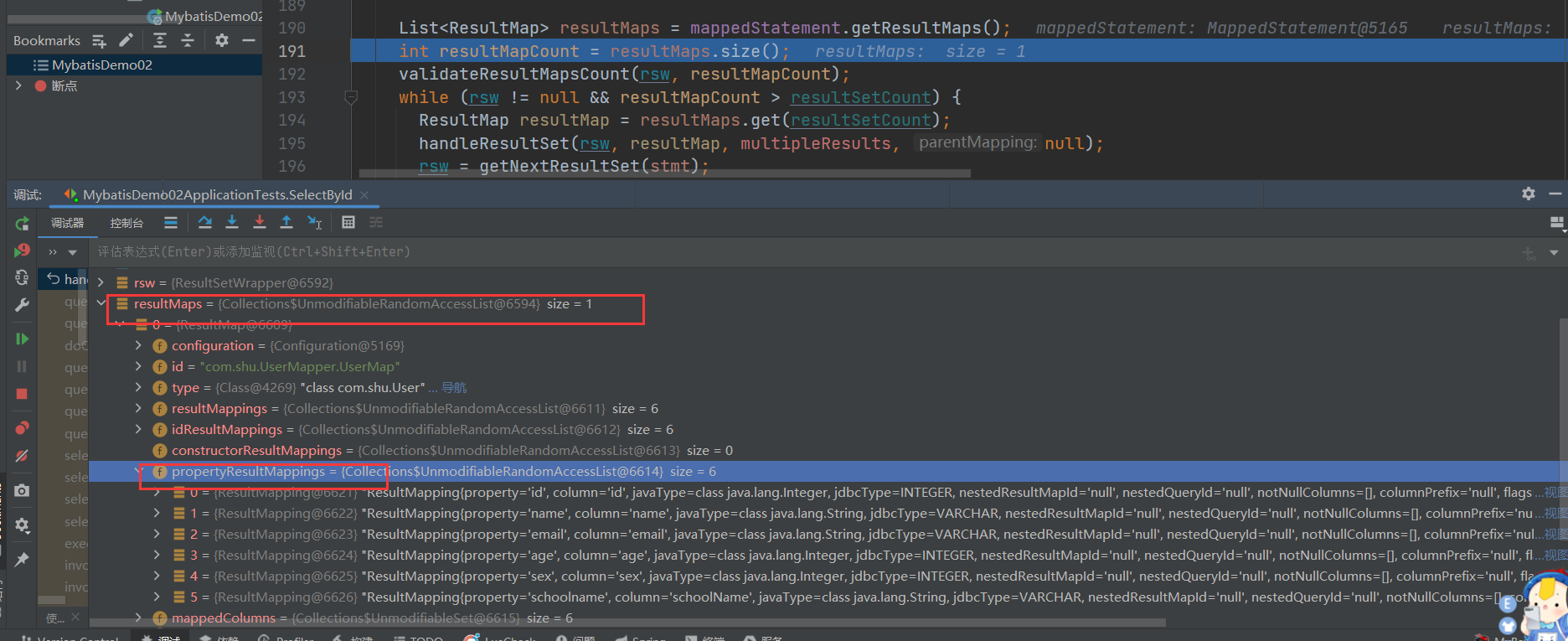Collapse the resultMaps variable node
Image resolution: width=1568 pixels, height=641 pixels.
[101, 303]
